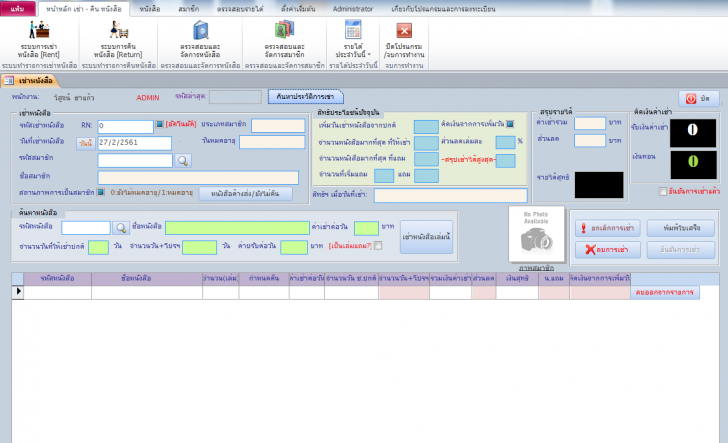The height and width of the screenshot is (443, 728).
Task: Click ค้นหาประวัติการเช่า button
Action: [x=306, y=97]
